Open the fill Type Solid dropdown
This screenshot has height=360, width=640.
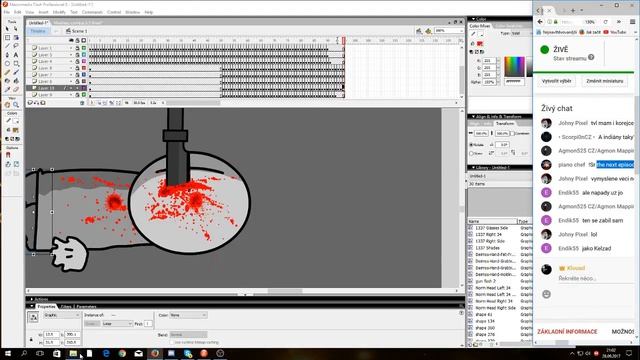point(522,33)
